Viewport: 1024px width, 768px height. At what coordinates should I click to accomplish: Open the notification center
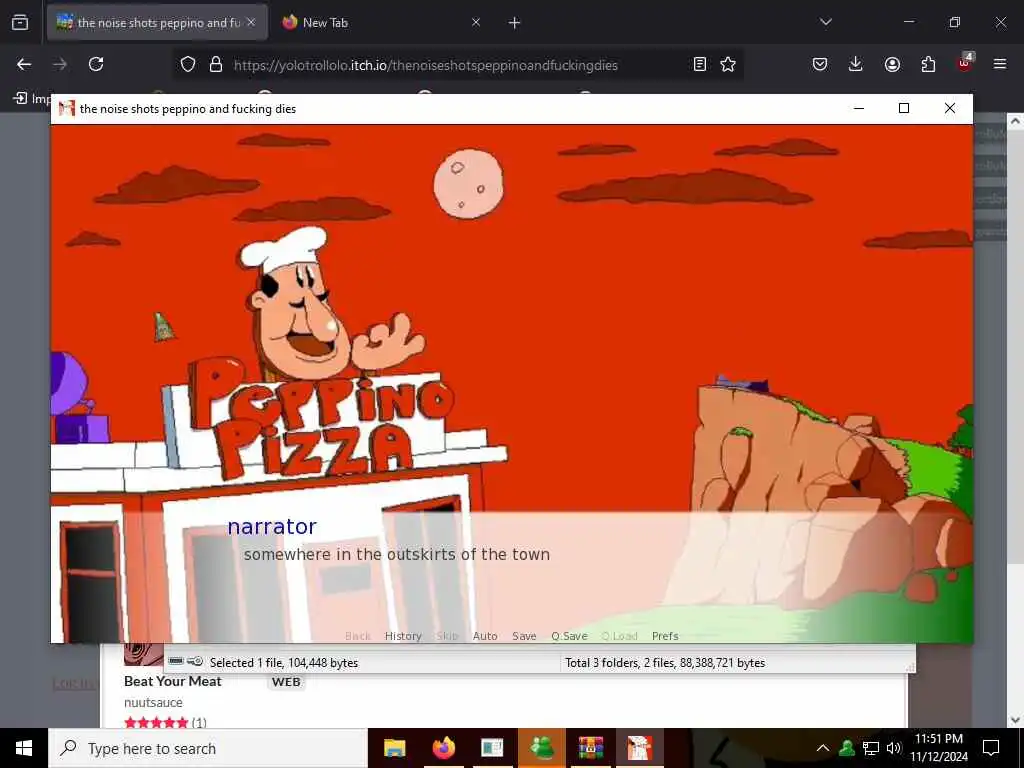pos(991,748)
